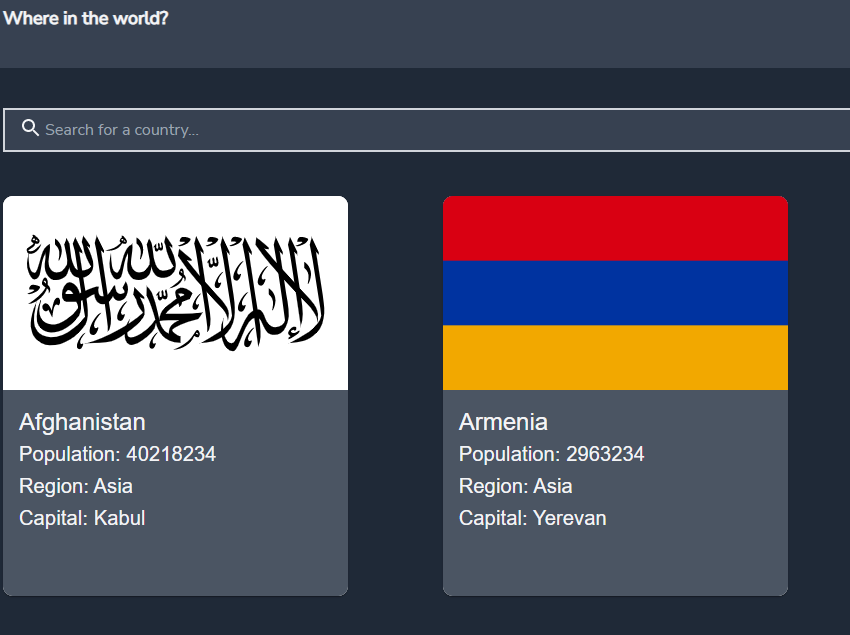The image size is (850, 635).
Task: Click the Armenia "Region: Asia" line
Action: [516, 486]
